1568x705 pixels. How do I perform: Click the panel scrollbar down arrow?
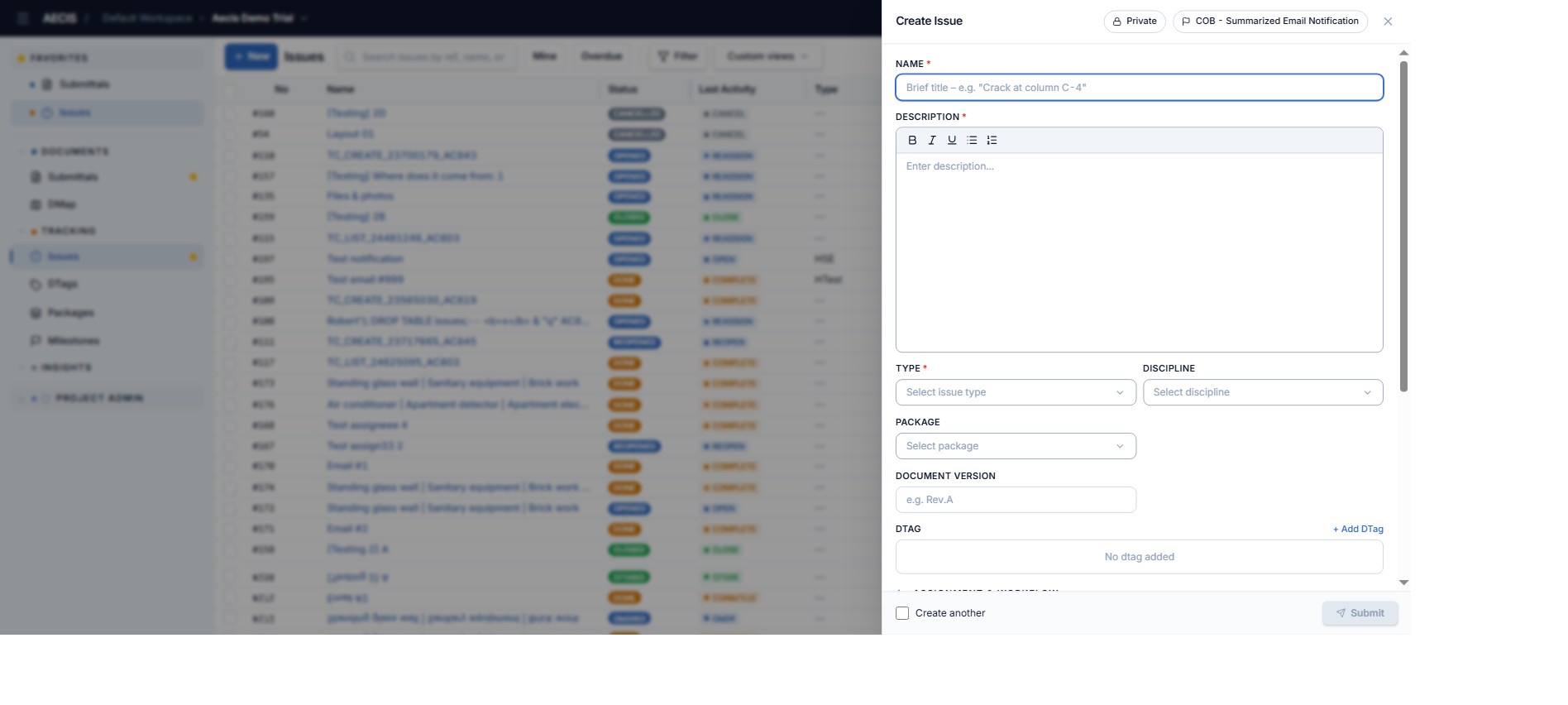[x=1403, y=583]
